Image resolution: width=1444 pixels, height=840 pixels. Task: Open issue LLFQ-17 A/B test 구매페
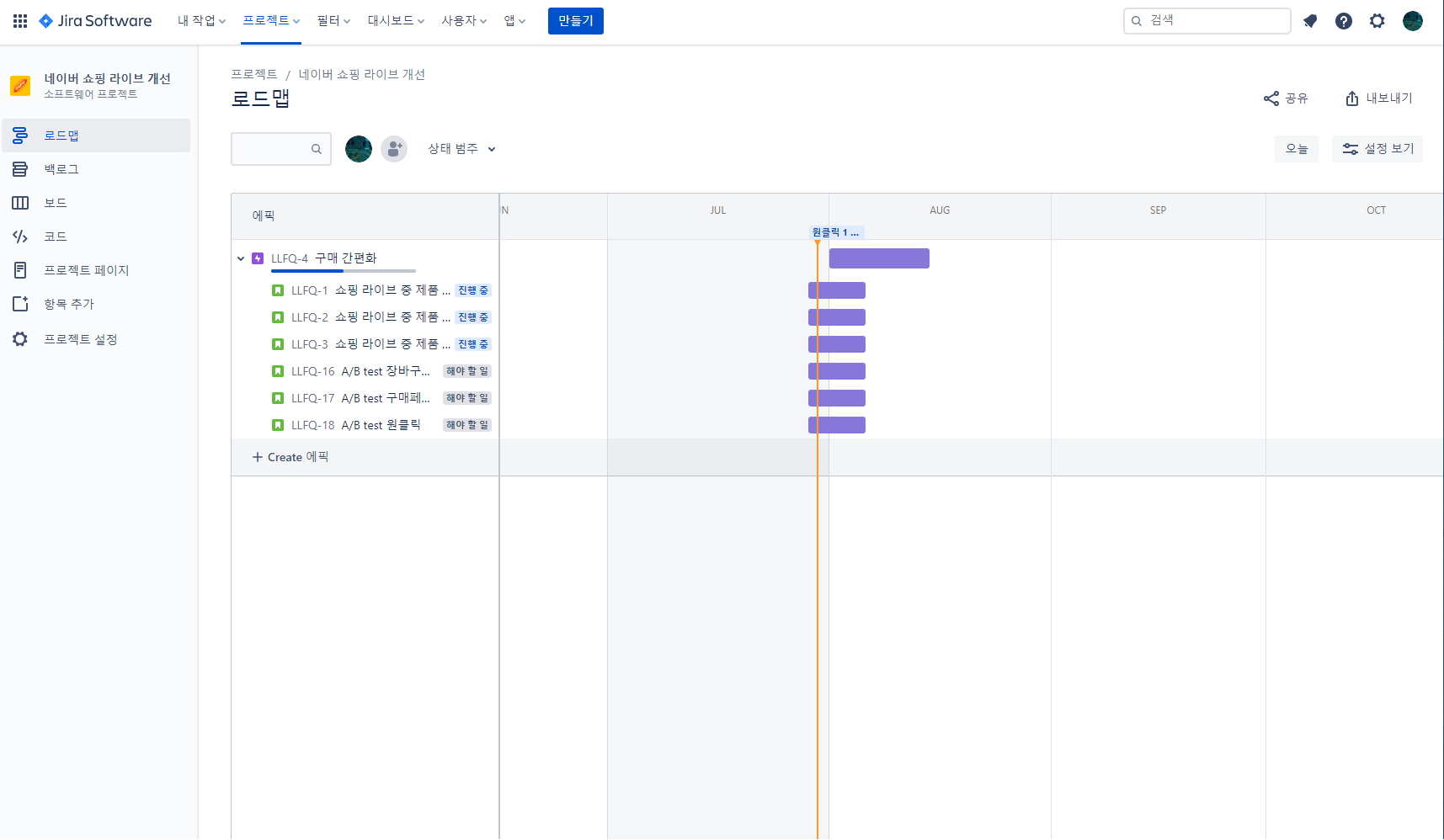tap(360, 398)
